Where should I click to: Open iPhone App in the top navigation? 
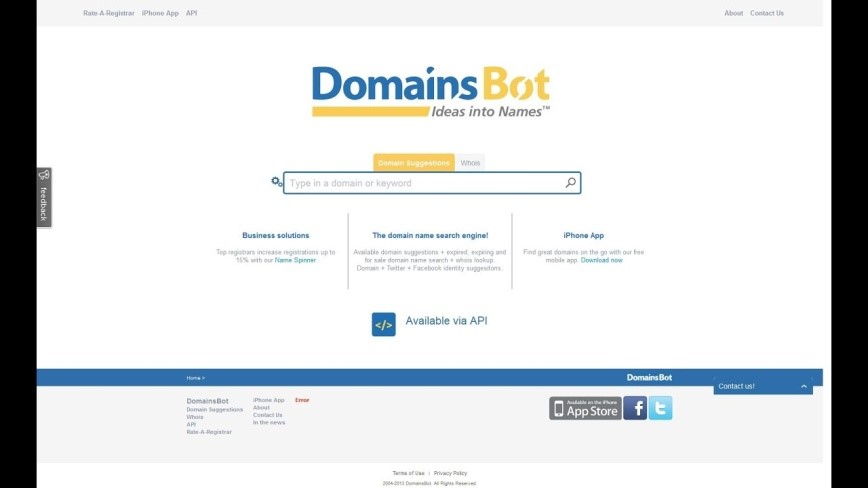[x=160, y=13]
